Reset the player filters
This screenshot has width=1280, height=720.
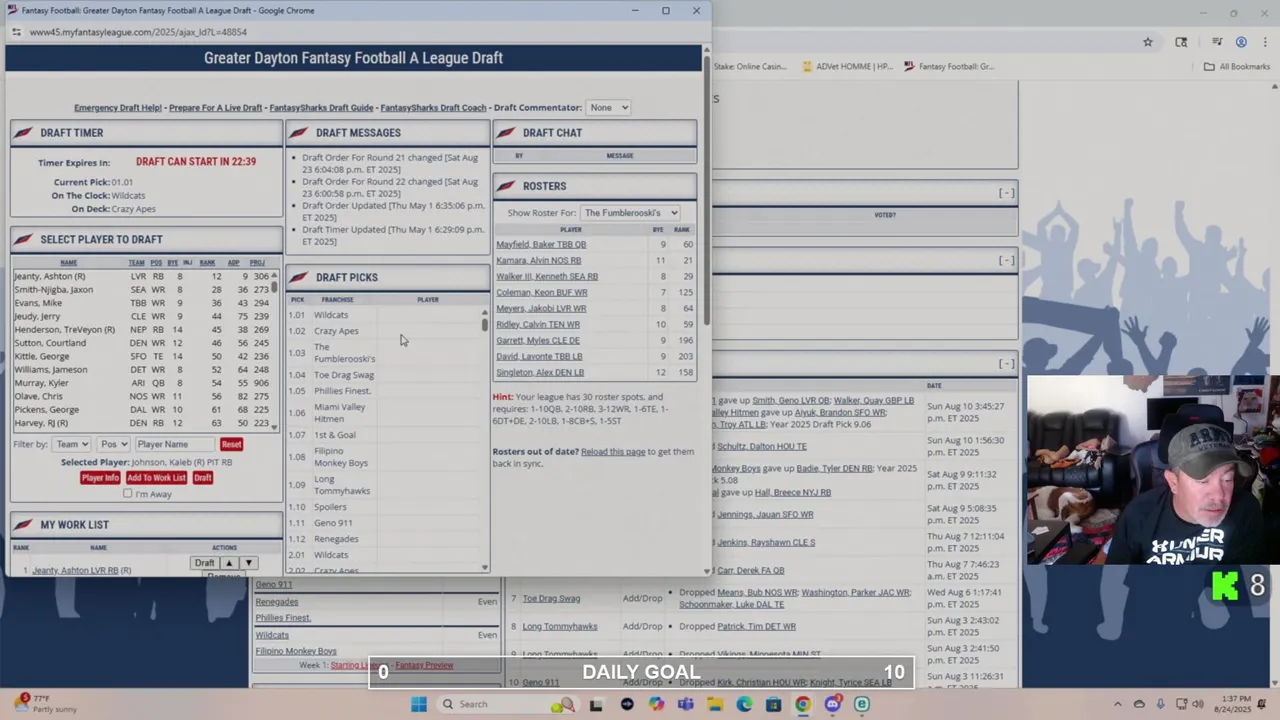[x=231, y=444]
